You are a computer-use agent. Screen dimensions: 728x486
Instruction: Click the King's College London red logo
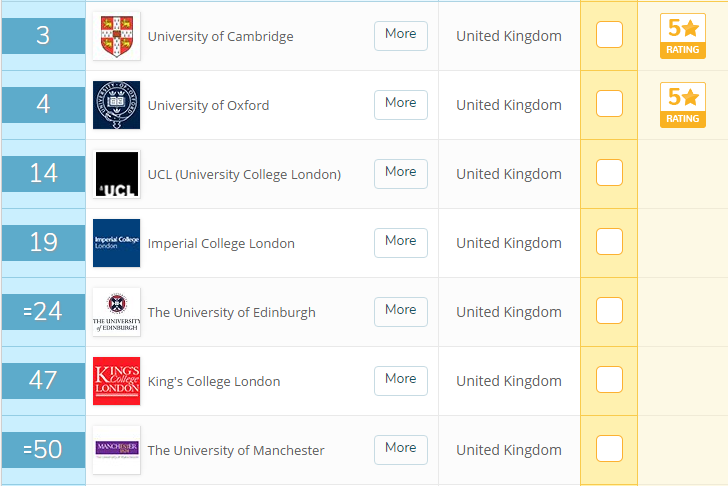coord(116,381)
